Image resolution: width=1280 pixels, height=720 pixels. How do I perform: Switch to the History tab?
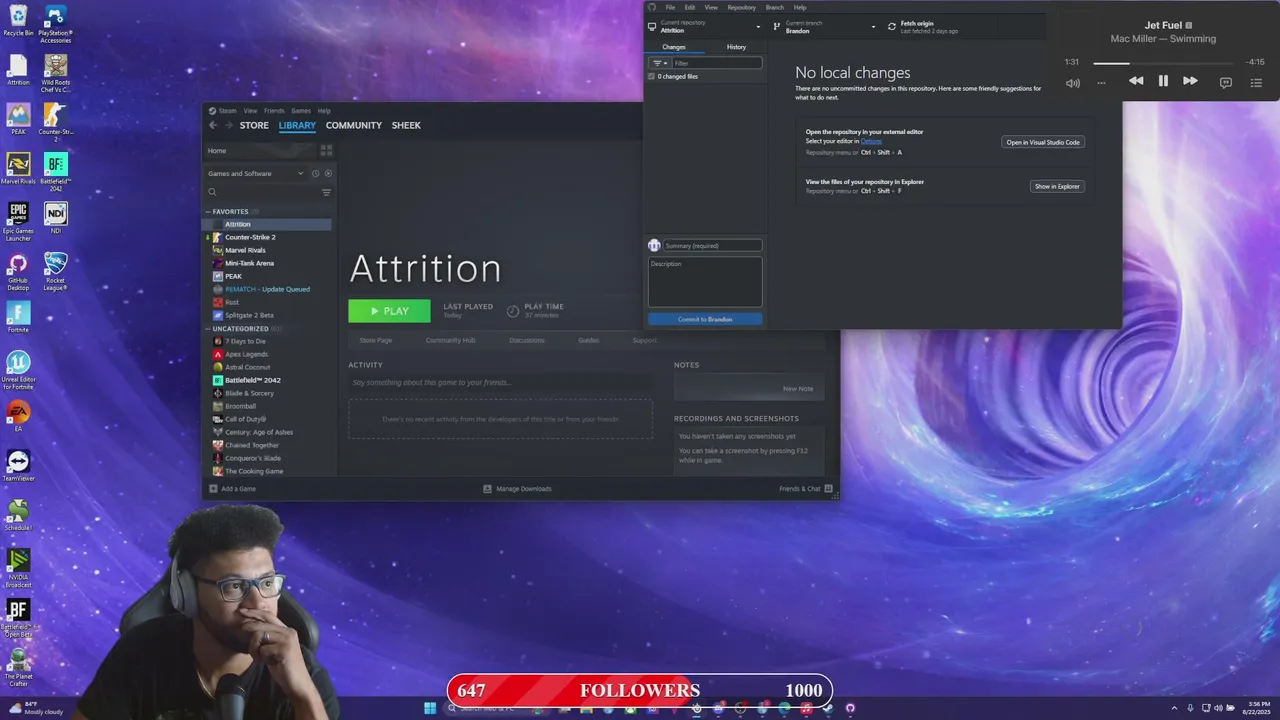pos(736,47)
